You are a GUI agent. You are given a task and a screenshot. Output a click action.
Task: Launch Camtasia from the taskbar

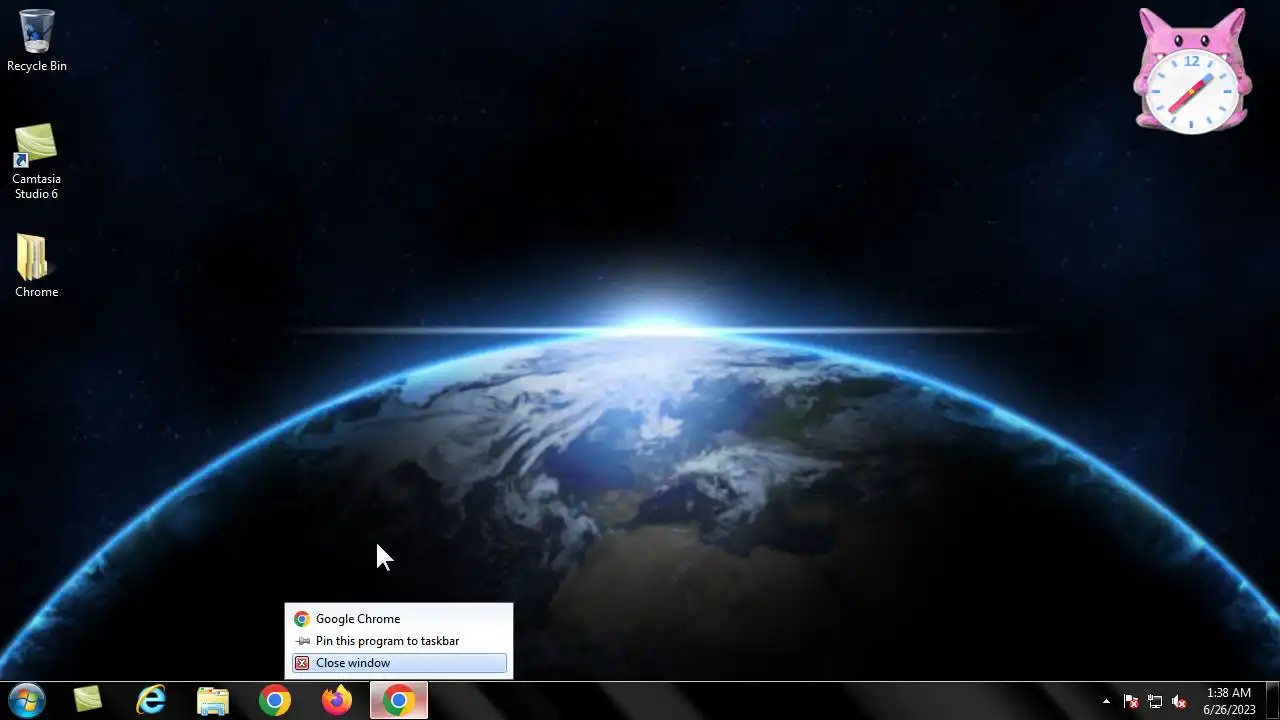point(88,701)
